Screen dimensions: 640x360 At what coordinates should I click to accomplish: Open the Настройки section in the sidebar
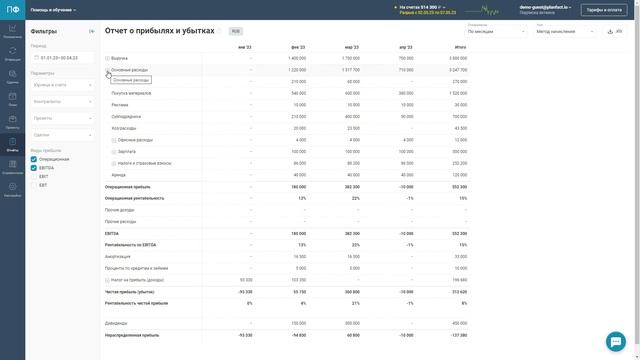click(x=13, y=190)
